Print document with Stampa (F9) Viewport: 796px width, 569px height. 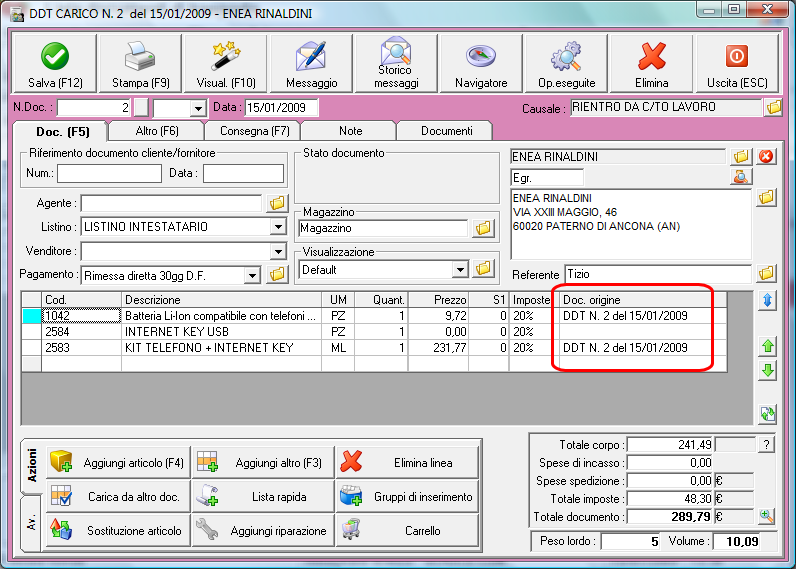(x=141, y=64)
